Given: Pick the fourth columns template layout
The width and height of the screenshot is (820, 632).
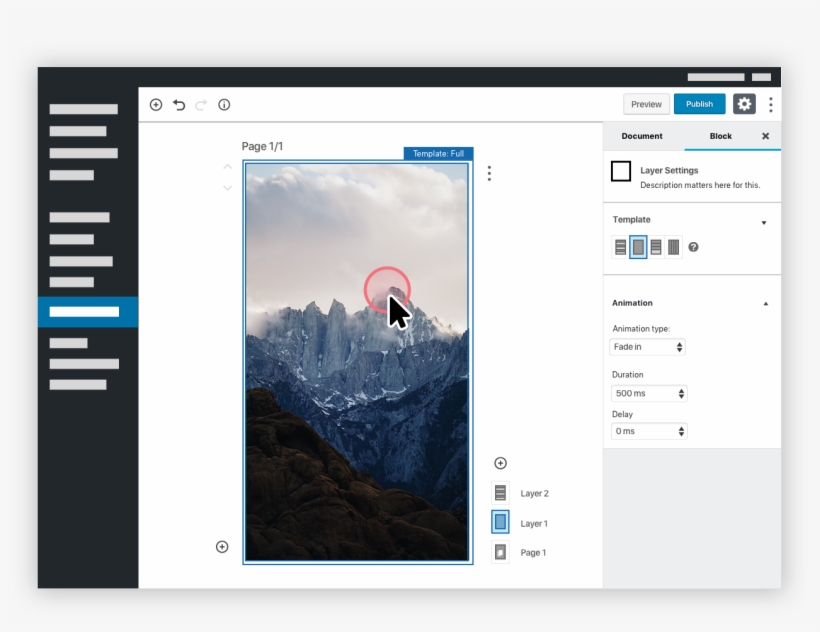Looking at the screenshot, I should pos(674,247).
